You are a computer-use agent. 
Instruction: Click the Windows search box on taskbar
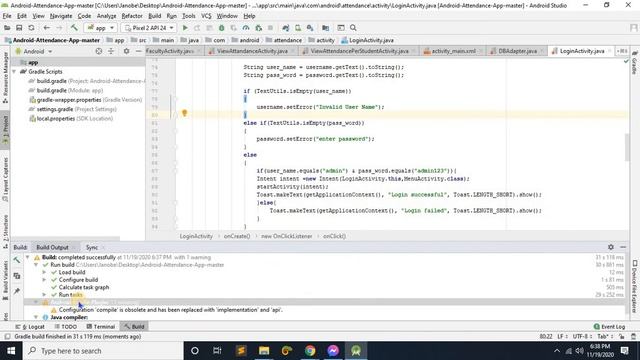[102, 351]
